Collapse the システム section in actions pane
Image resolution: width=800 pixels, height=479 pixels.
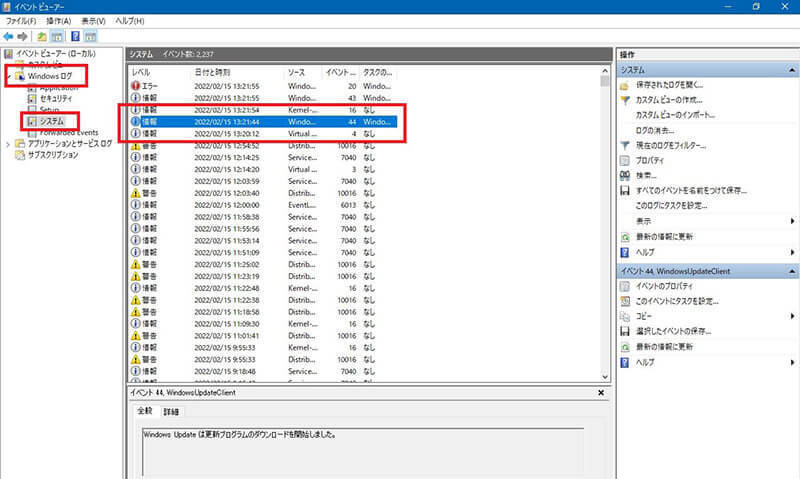click(x=791, y=70)
